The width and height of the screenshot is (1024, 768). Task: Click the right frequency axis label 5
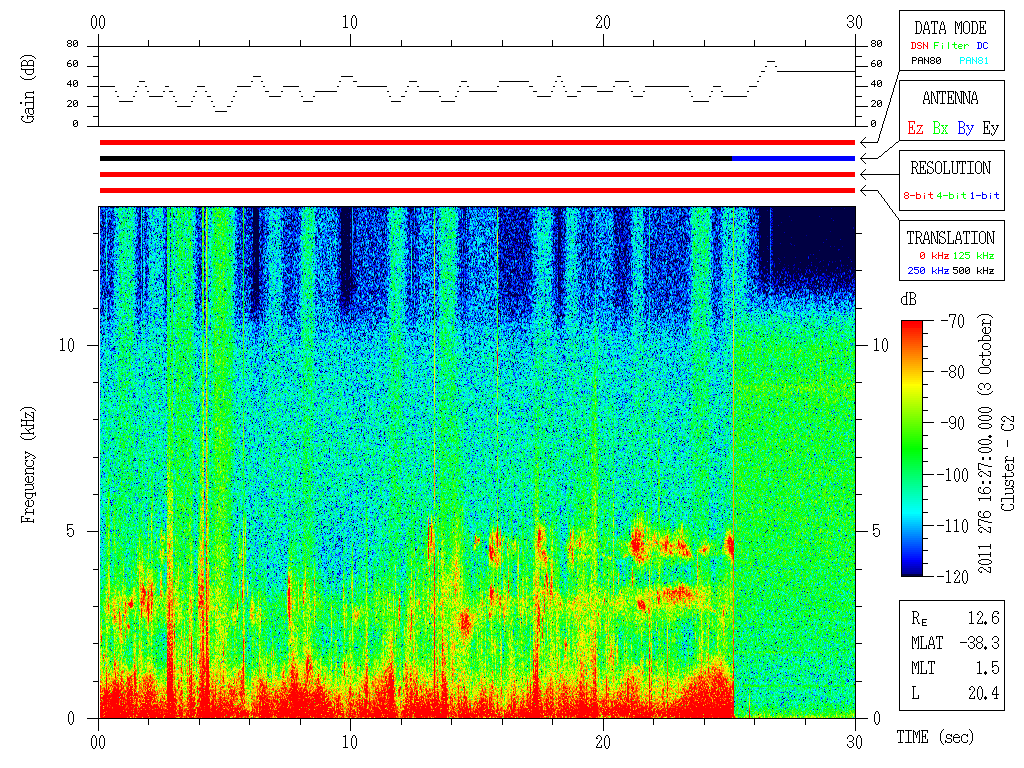[x=876, y=531]
